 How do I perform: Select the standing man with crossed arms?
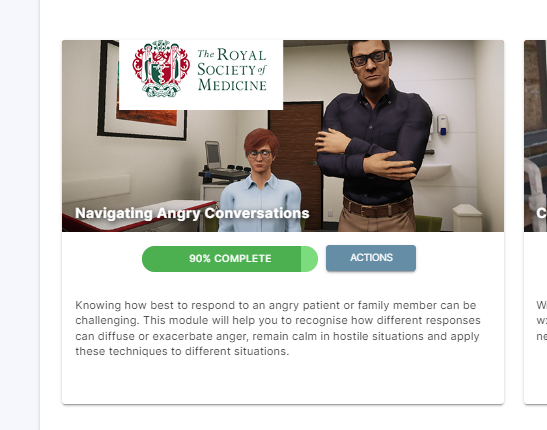tap(376, 136)
